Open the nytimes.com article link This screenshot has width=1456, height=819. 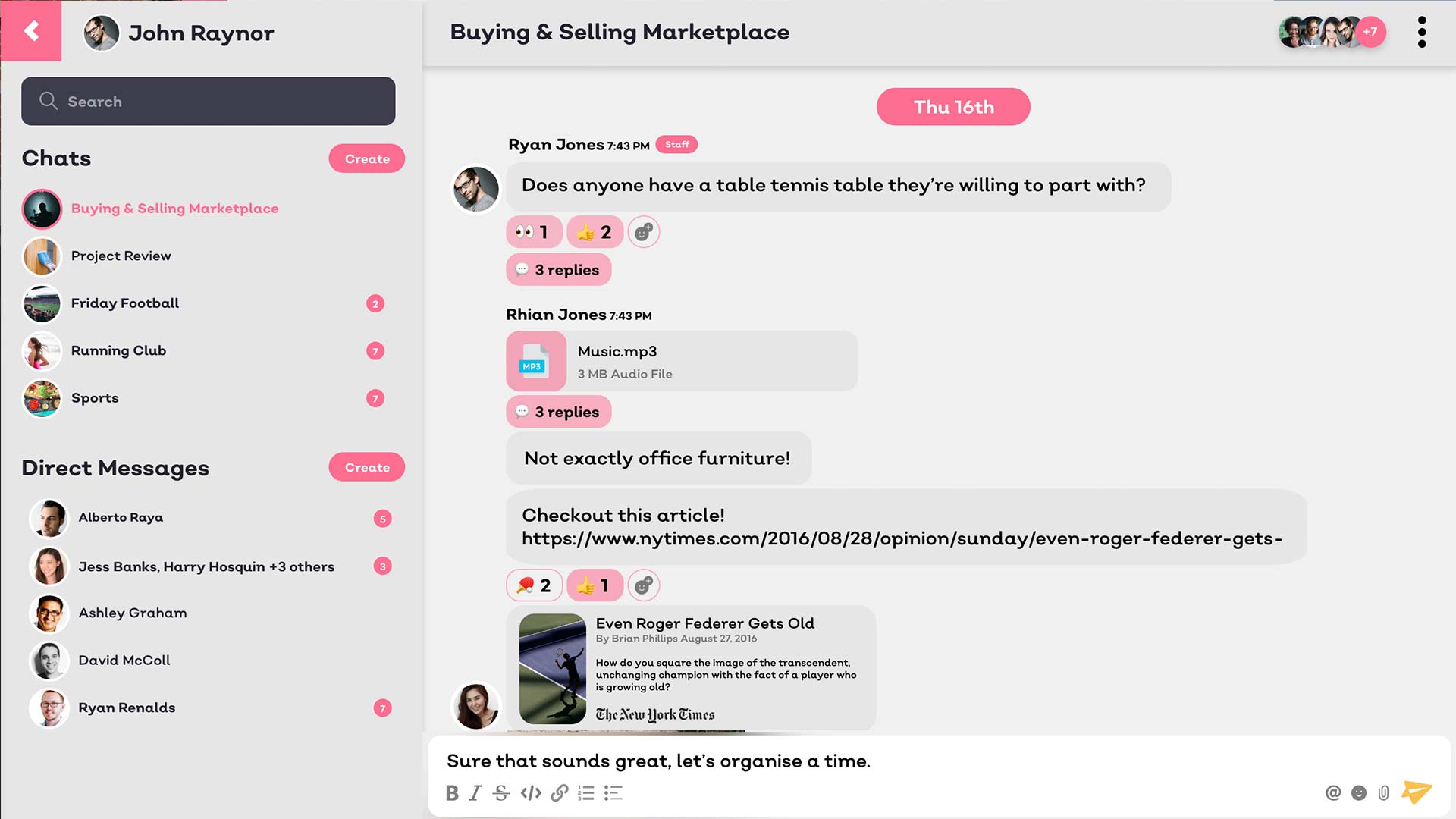coord(901,538)
